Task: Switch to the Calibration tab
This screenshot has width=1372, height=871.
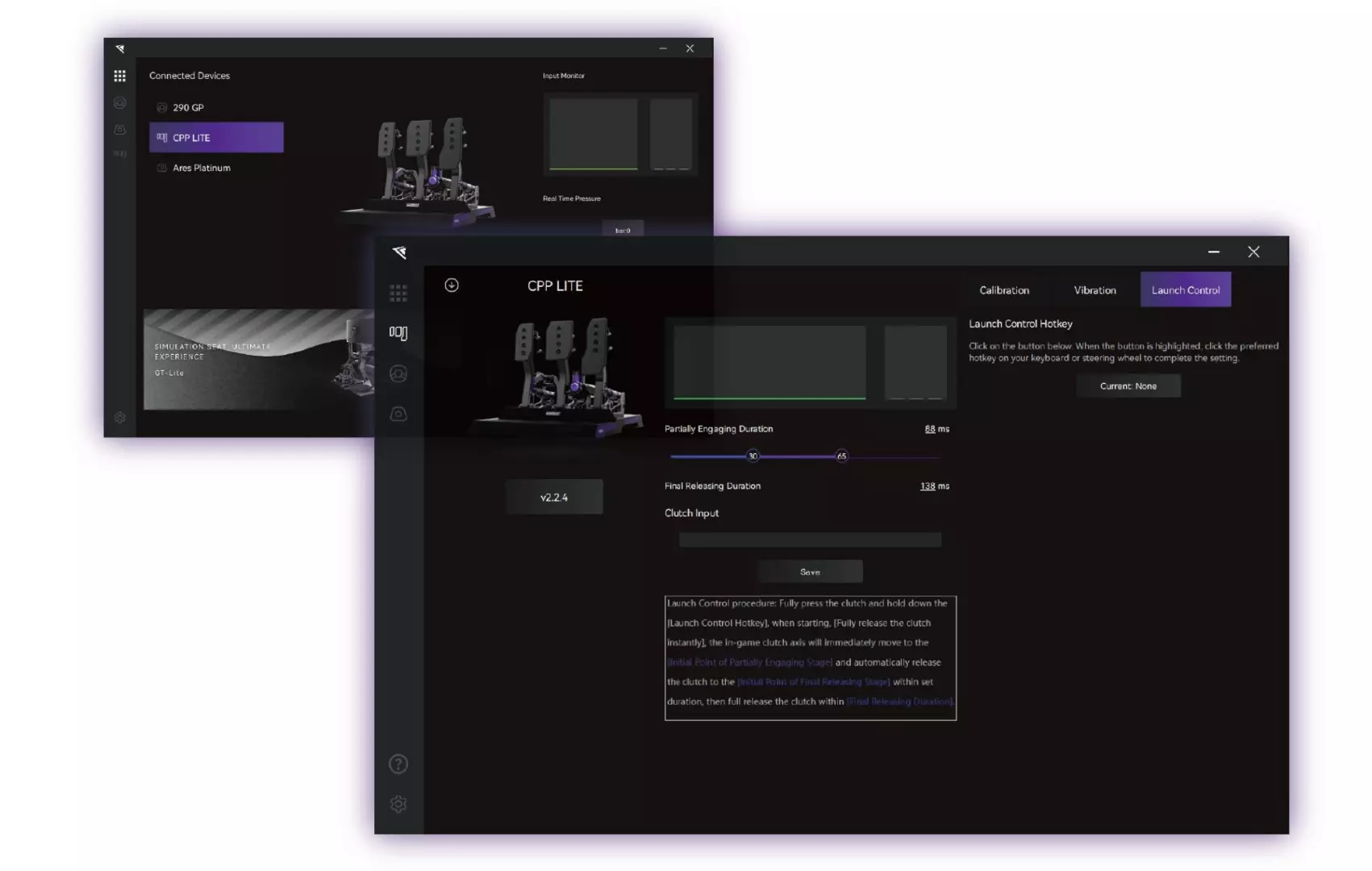Action: tap(1003, 290)
